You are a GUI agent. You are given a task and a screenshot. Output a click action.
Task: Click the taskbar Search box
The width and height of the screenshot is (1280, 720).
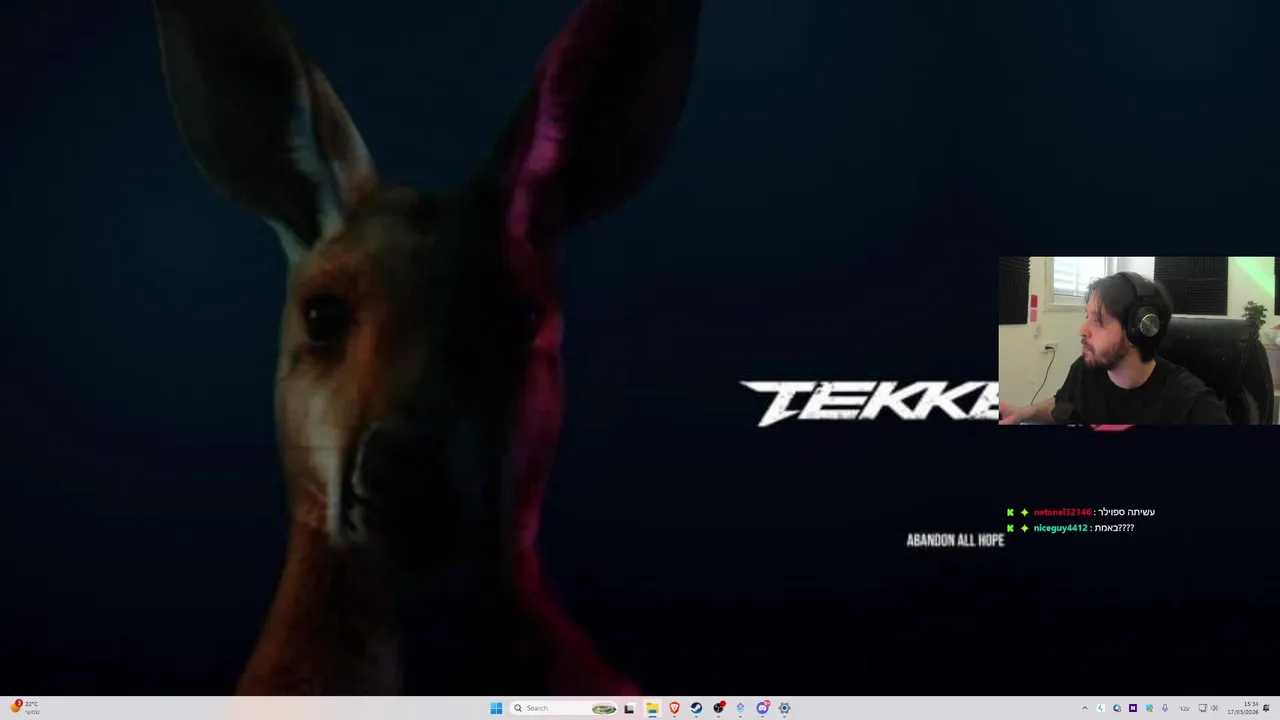(x=563, y=708)
